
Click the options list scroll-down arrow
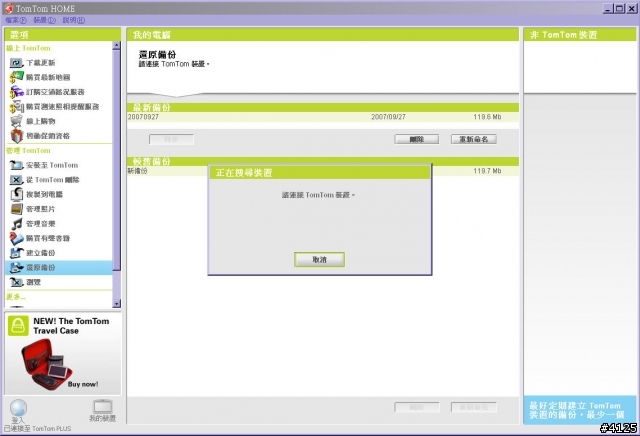coord(117,304)
